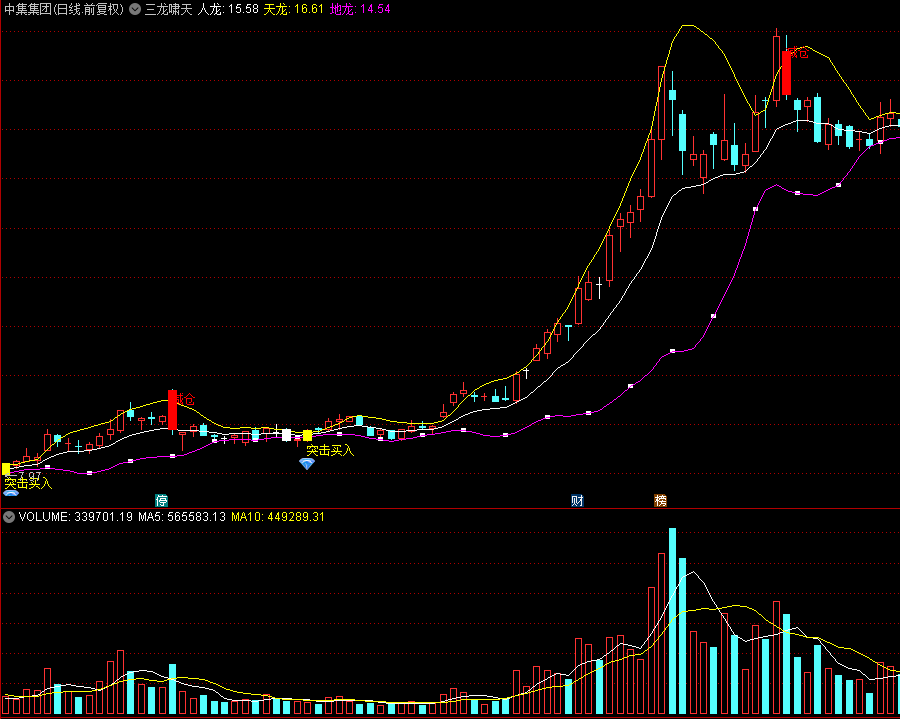Select the 三龙啸天 indicator name

pos(169,9)
